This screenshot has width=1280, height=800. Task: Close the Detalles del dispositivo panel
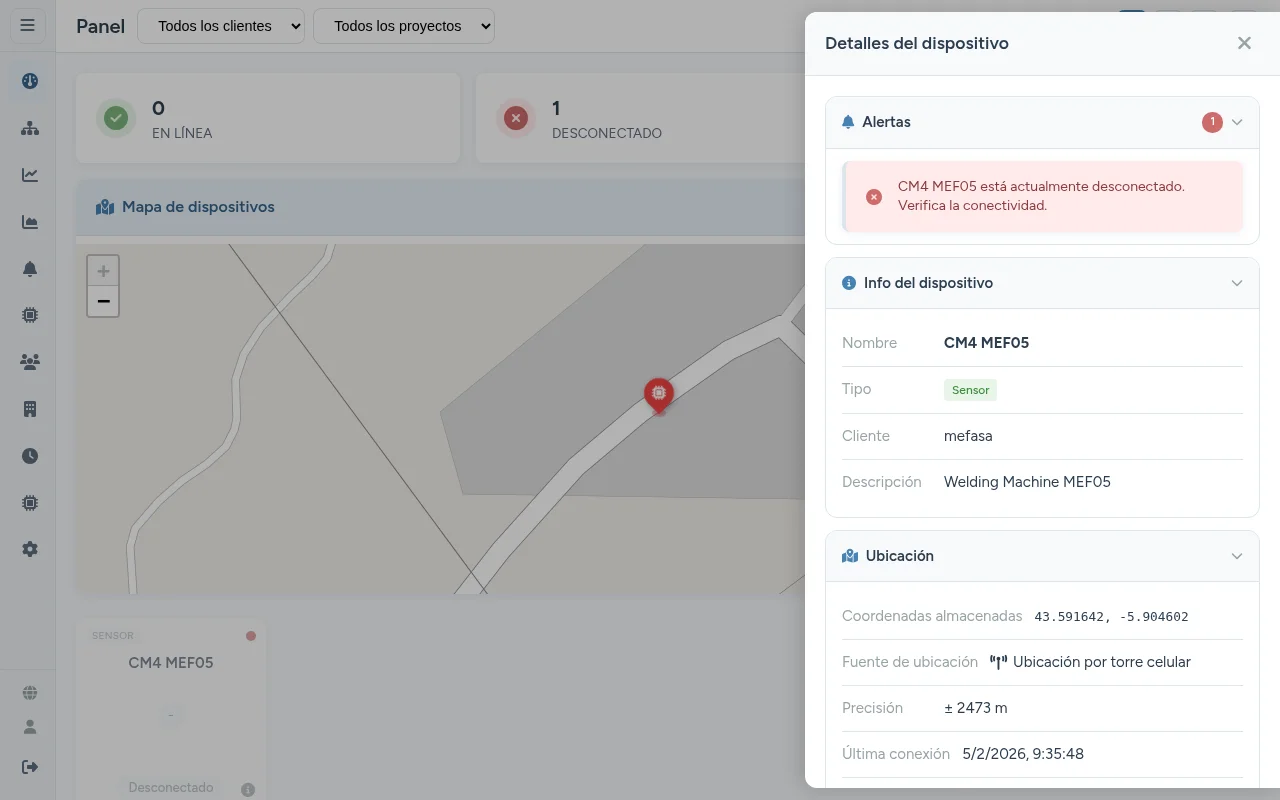click(1244, 43)
